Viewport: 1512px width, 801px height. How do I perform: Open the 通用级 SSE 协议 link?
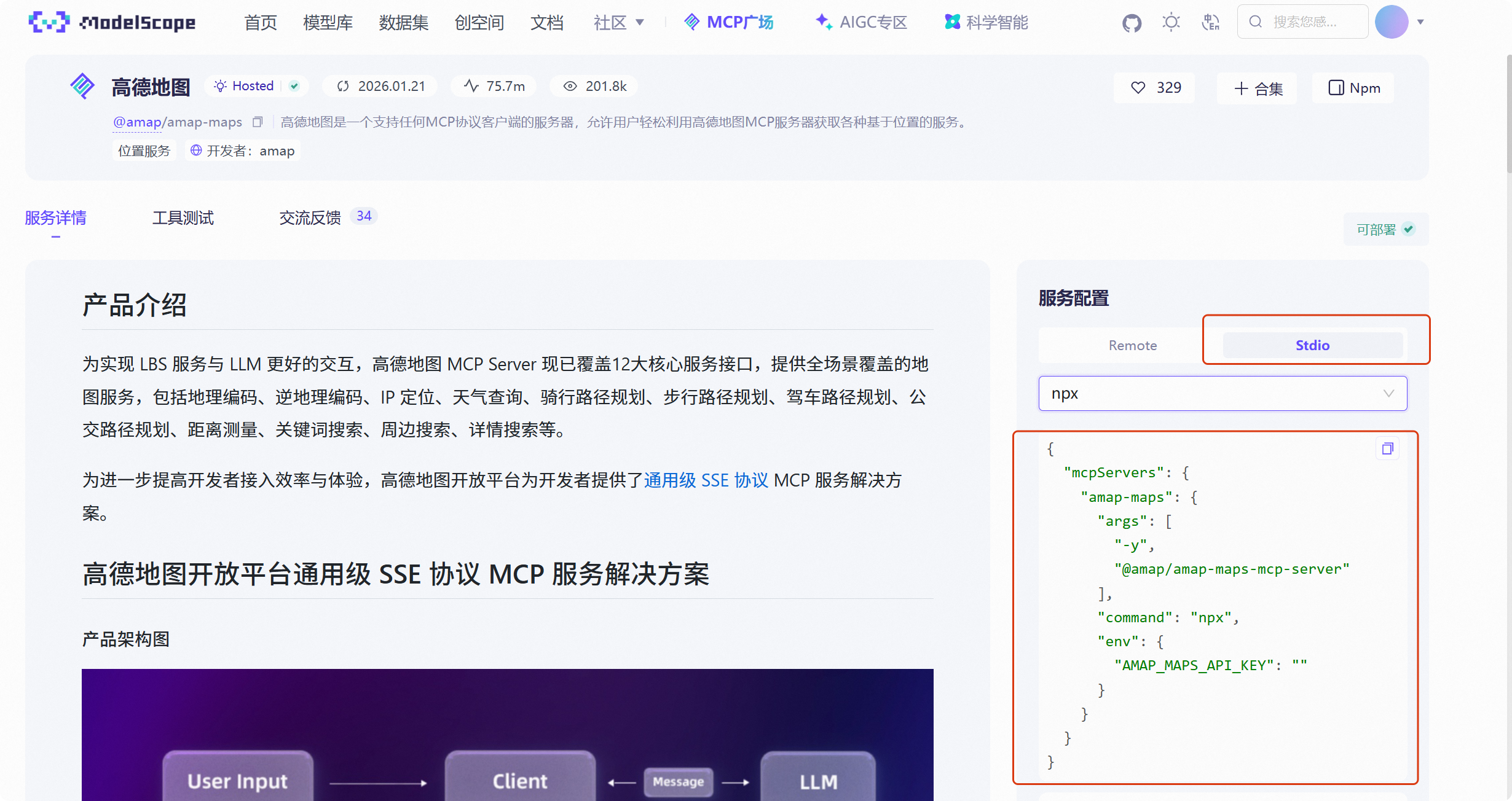pyautogui.click(x=707, y=480)
